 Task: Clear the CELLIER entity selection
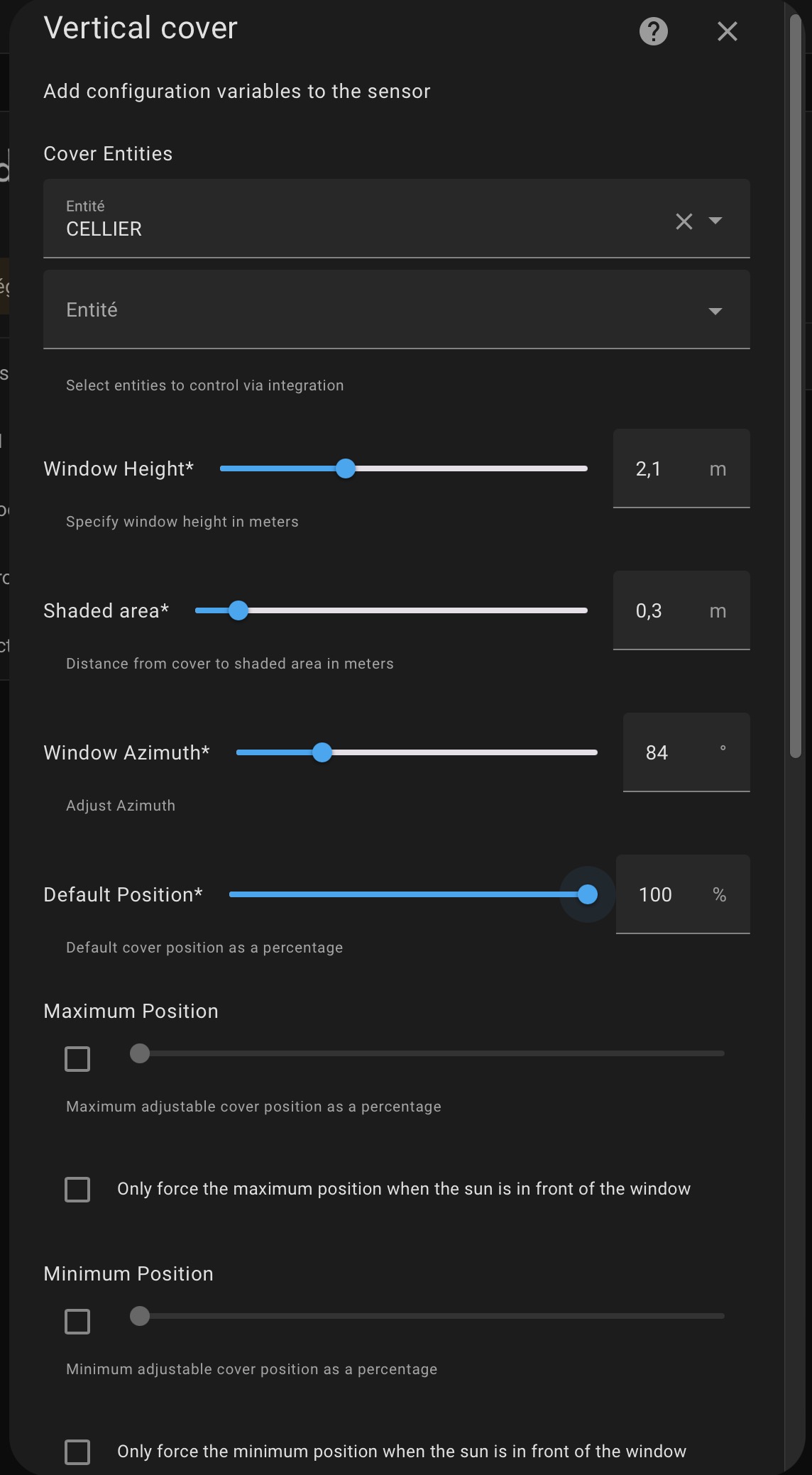pos(684,221)
